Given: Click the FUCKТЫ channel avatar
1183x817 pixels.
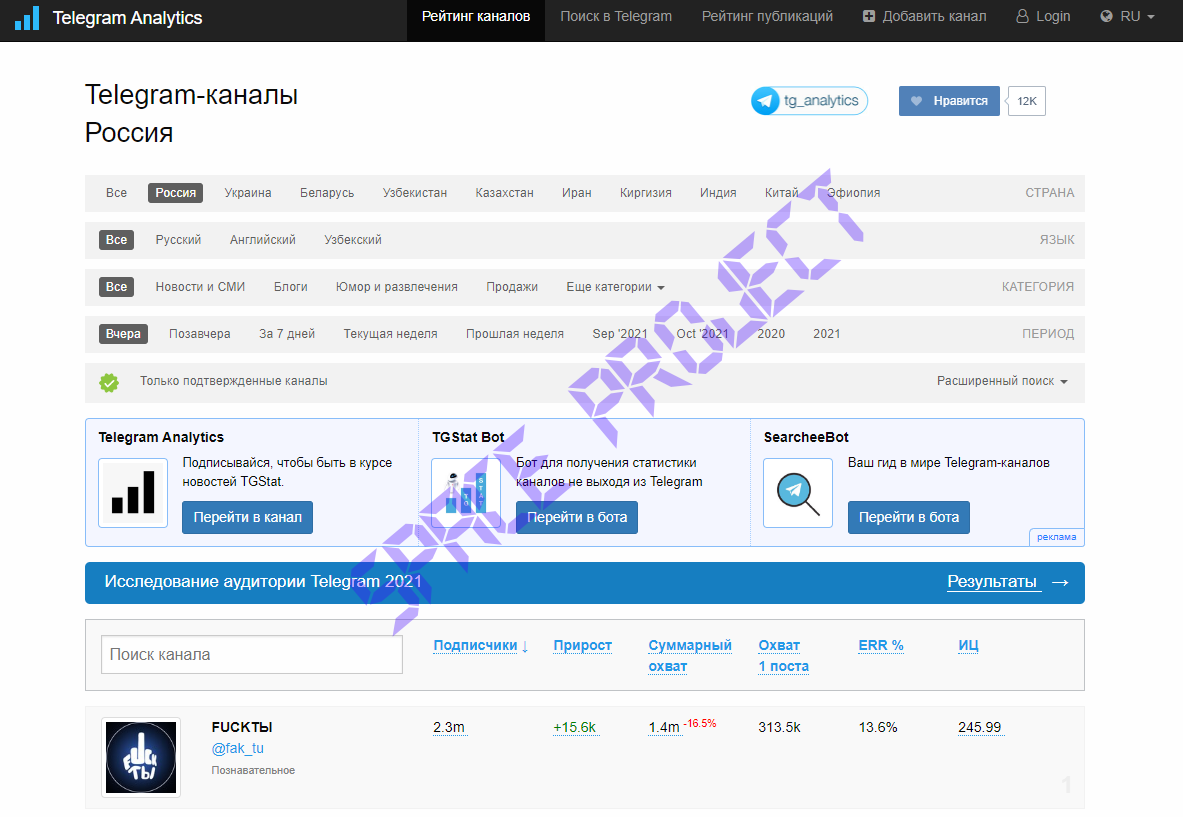Looking at the screenshot, I should (x=141, y=757).
